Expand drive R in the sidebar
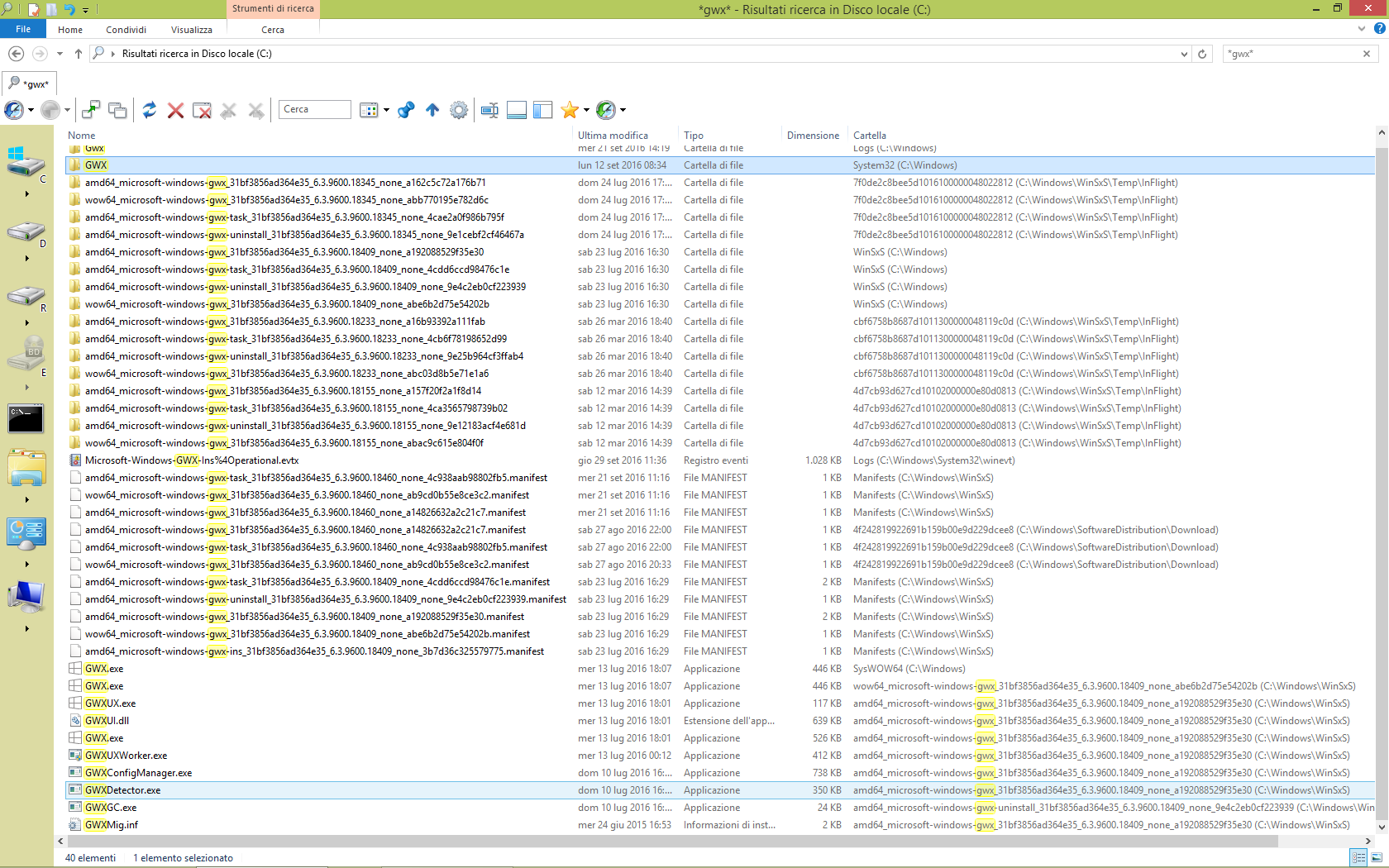The image size is (1389, 868). tap(27, 323)
